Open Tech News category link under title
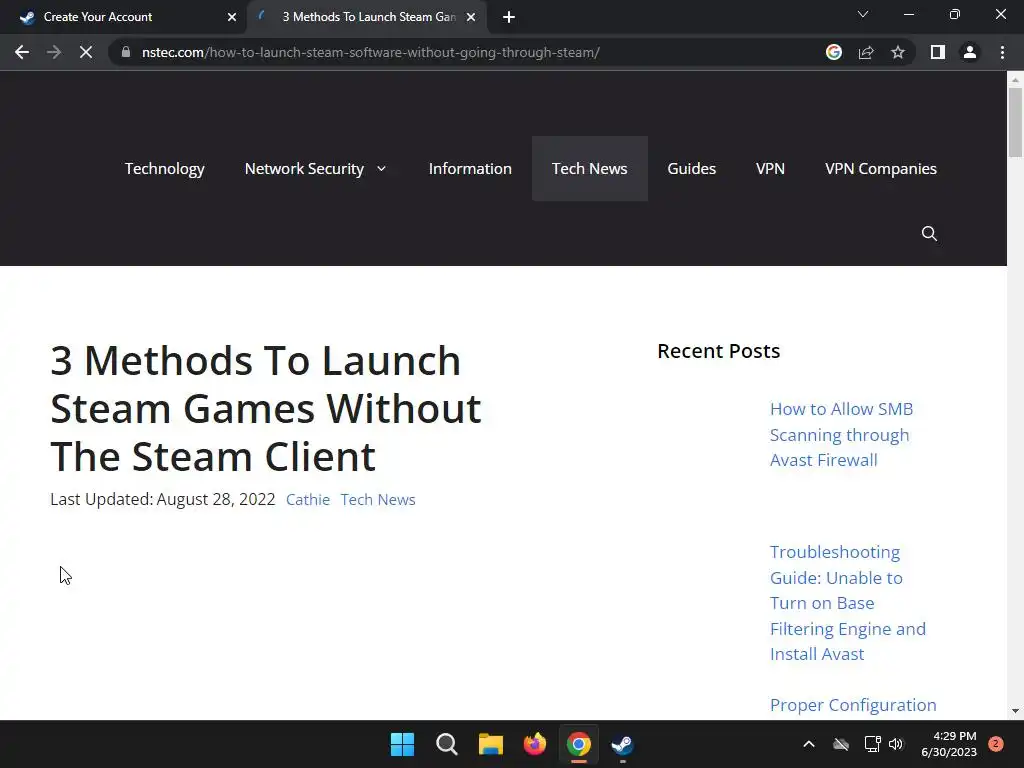 (377, 500)
